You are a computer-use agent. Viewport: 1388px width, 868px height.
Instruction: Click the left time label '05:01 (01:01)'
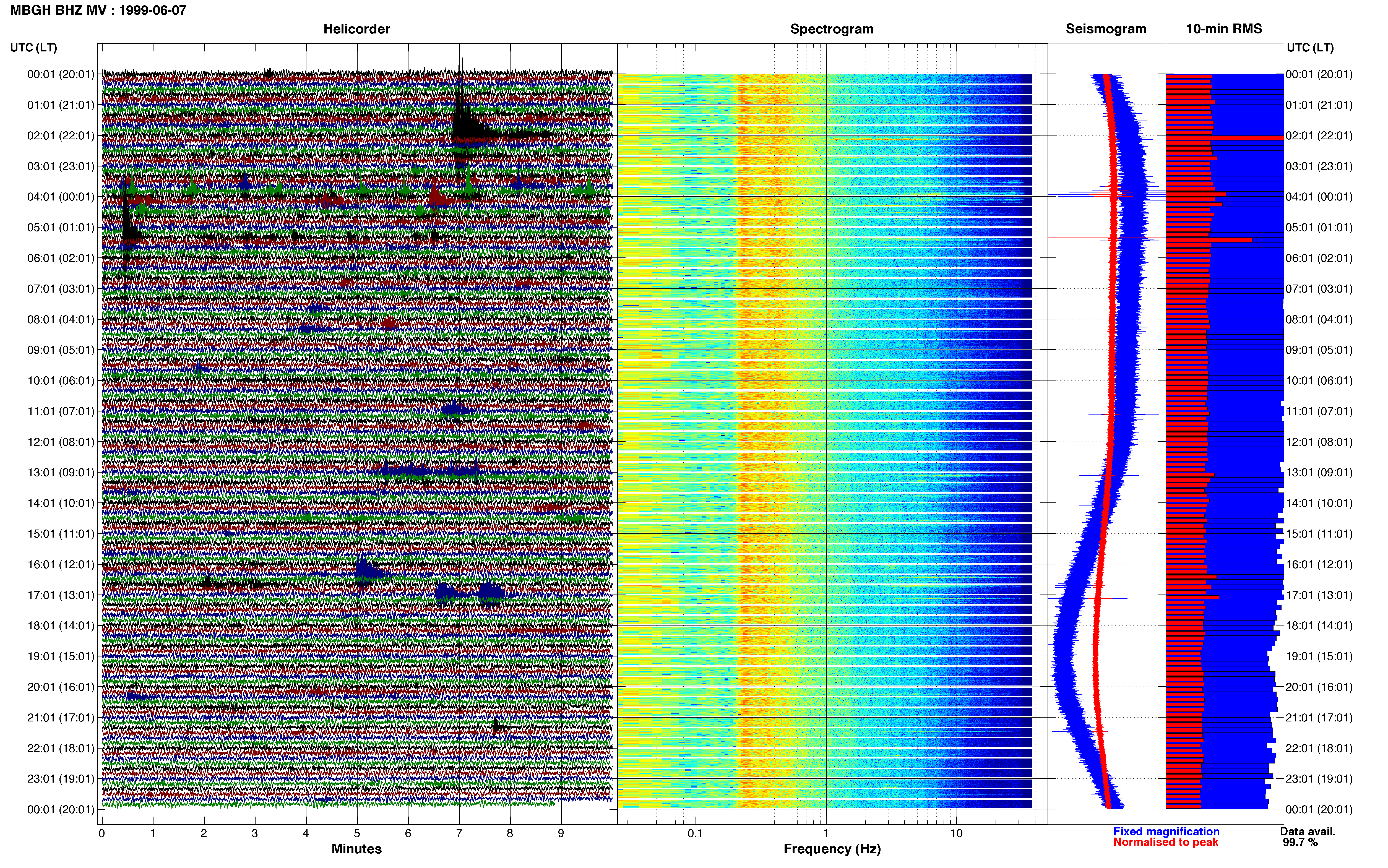(60, 227)
